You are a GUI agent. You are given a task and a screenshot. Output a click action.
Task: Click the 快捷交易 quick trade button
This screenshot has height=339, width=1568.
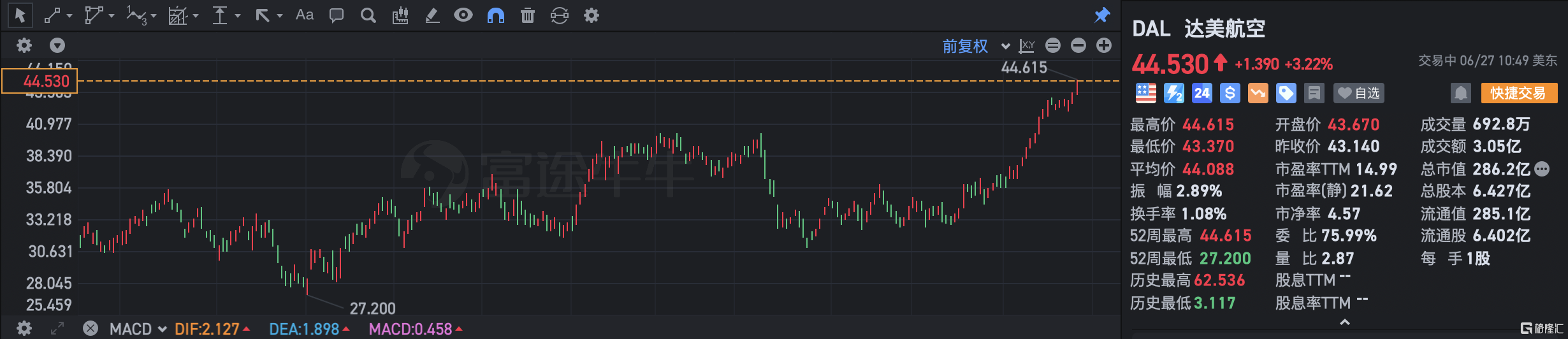point(1519,93)
